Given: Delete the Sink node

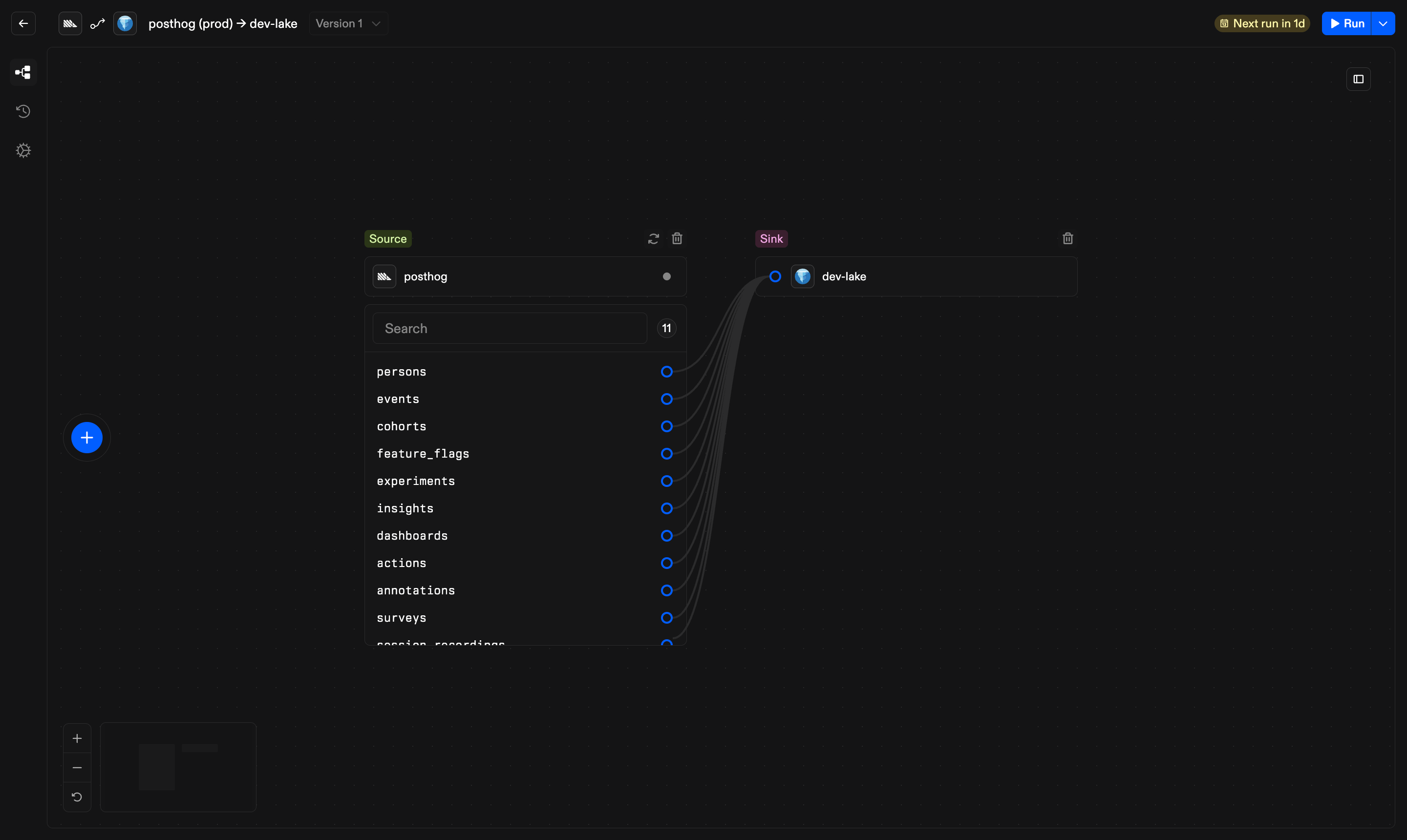Looking at the screenshot, I should pyautogui.click(x=1068, y=238).
